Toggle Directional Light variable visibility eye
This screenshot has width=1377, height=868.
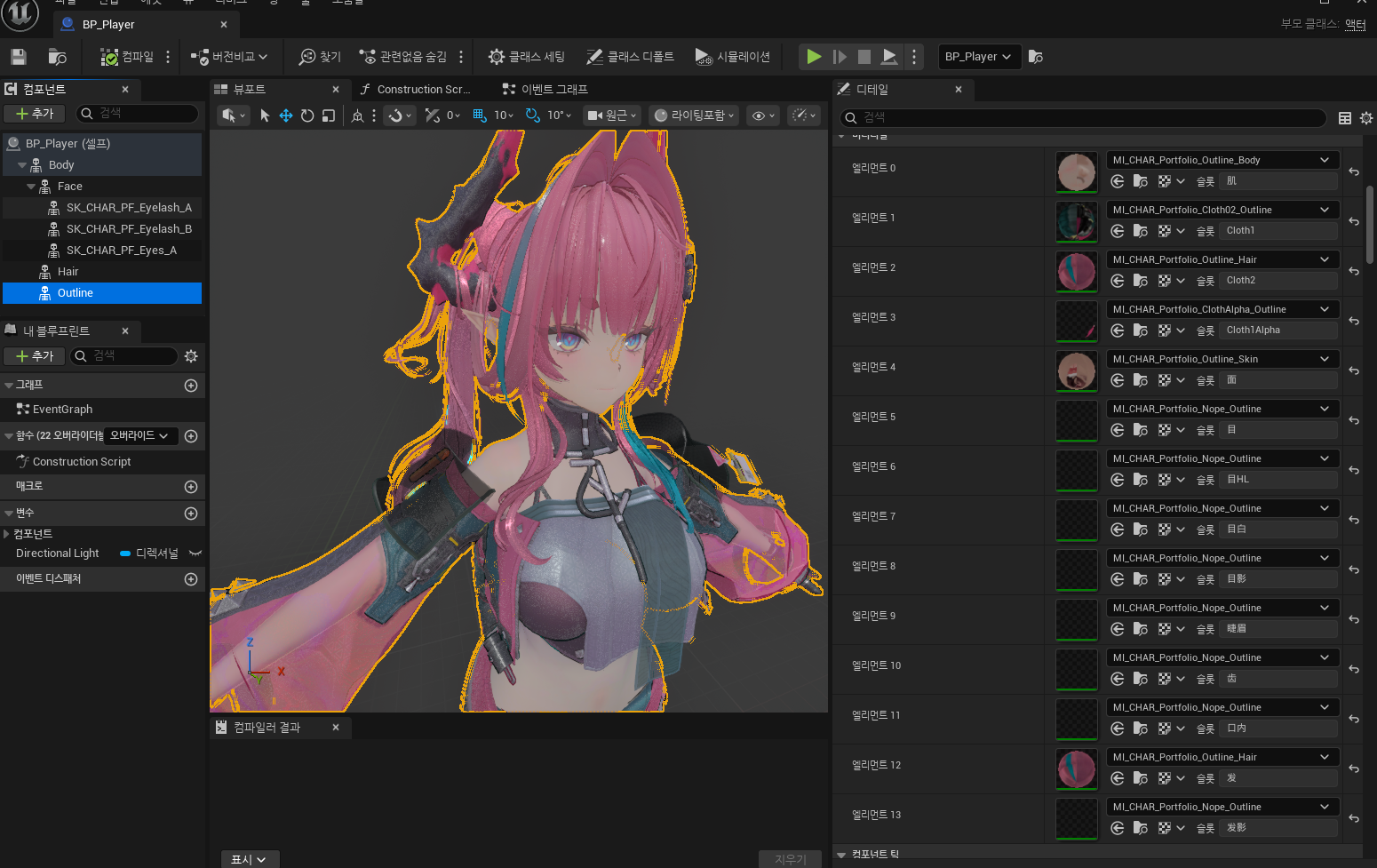(195, 553)
